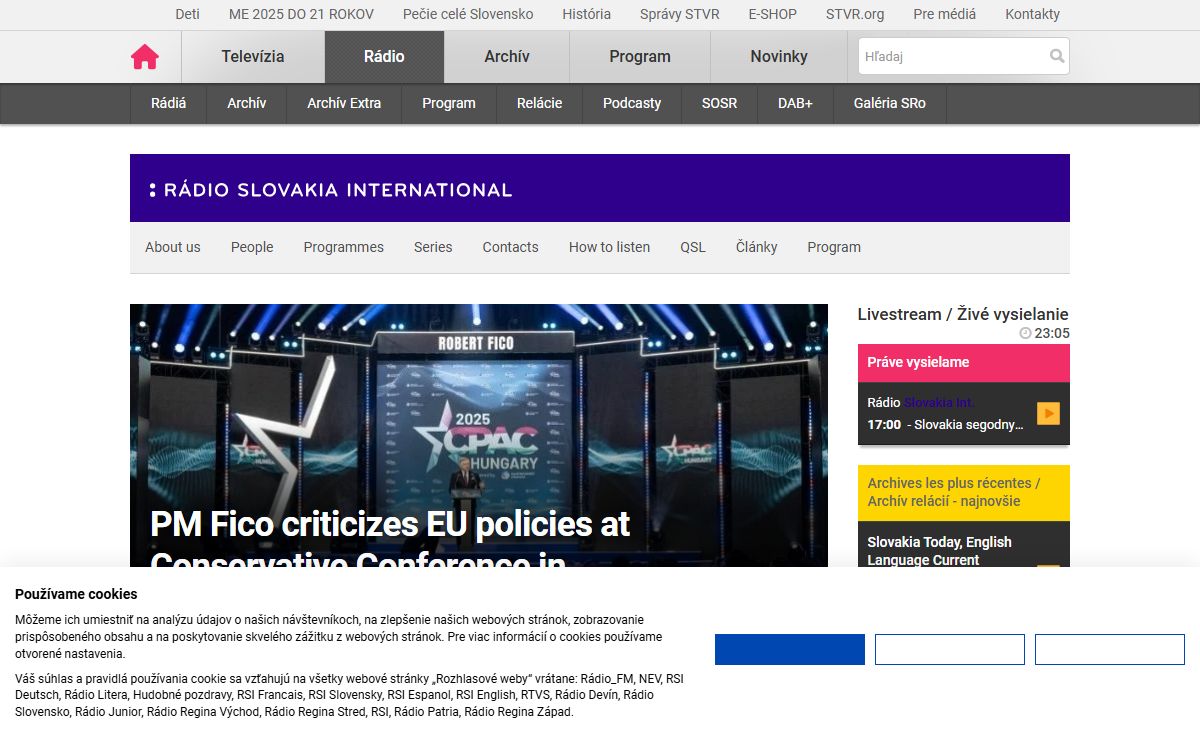The image size is (1200, 740).
Task: Go to the STVR home icon
Action: [x=145, y=57]
